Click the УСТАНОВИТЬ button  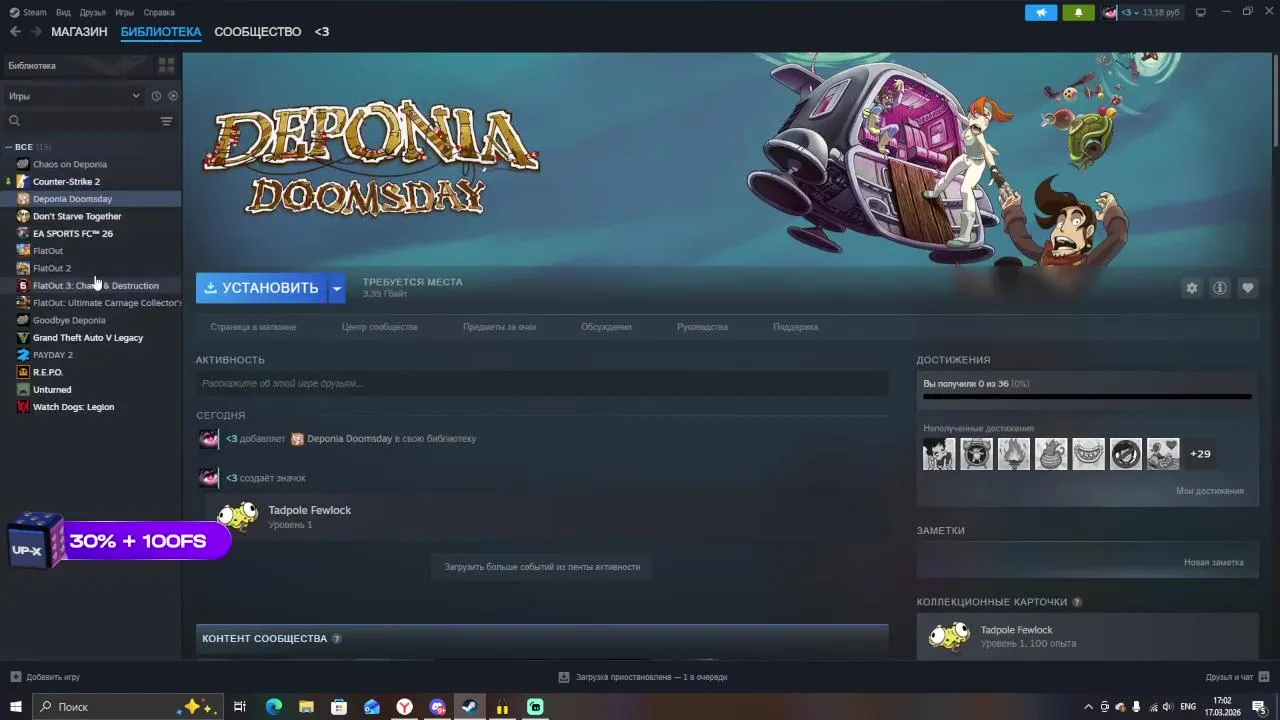click(x=262, y=288)
